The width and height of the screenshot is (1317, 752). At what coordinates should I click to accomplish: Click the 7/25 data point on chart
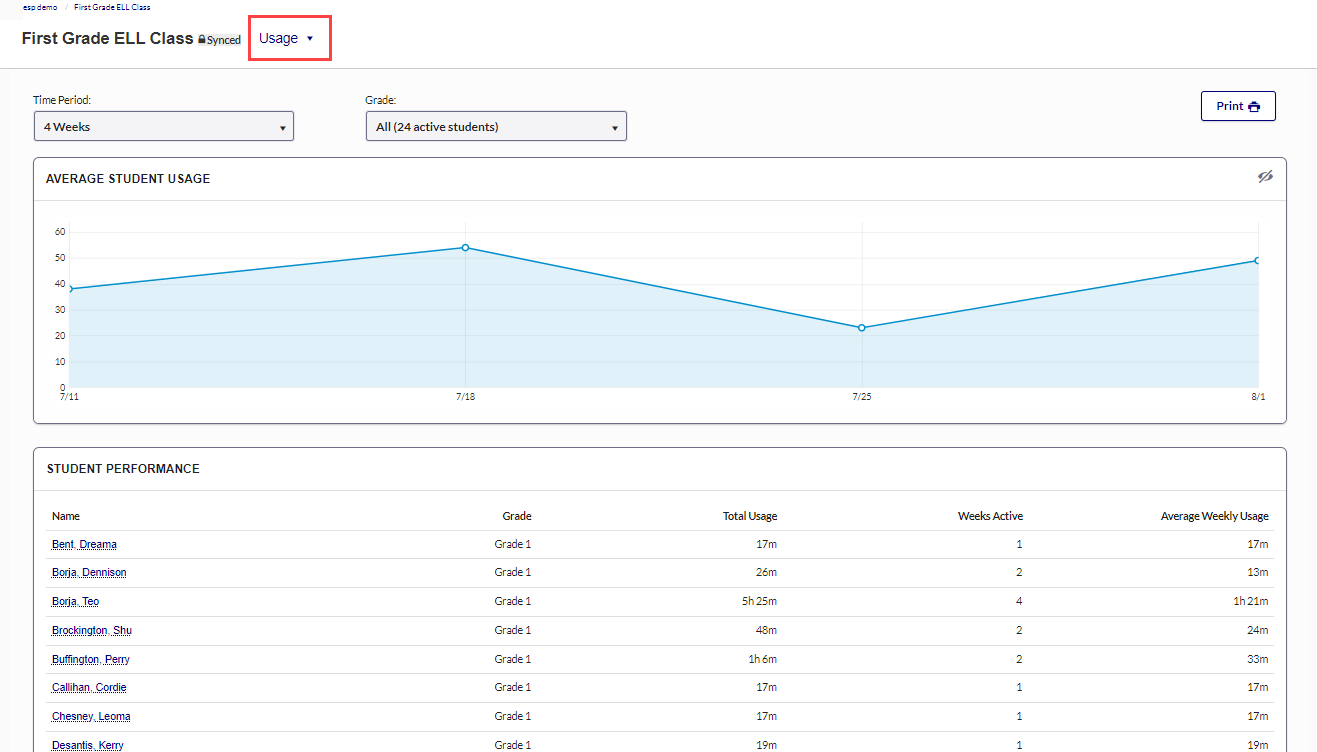[x=862, y=327]
